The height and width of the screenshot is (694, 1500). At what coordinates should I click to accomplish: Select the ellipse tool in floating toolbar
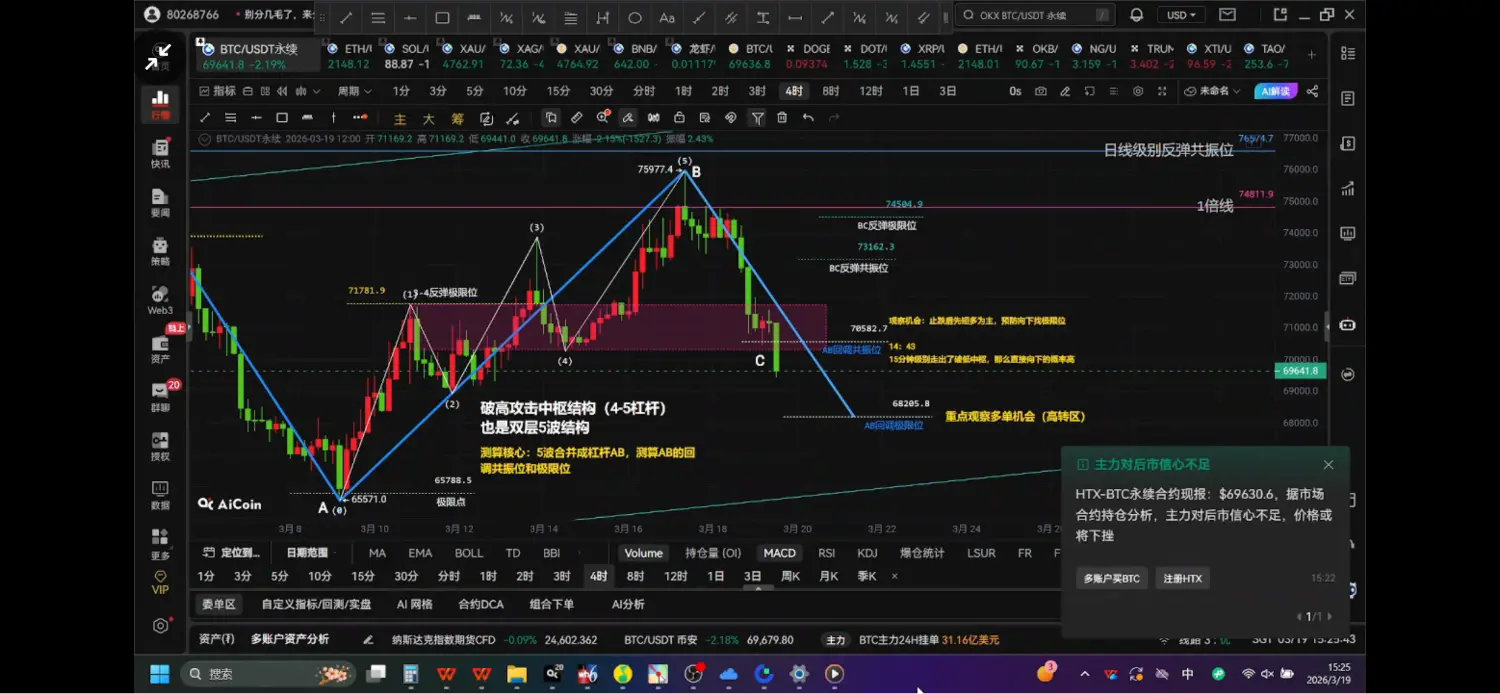635,18
